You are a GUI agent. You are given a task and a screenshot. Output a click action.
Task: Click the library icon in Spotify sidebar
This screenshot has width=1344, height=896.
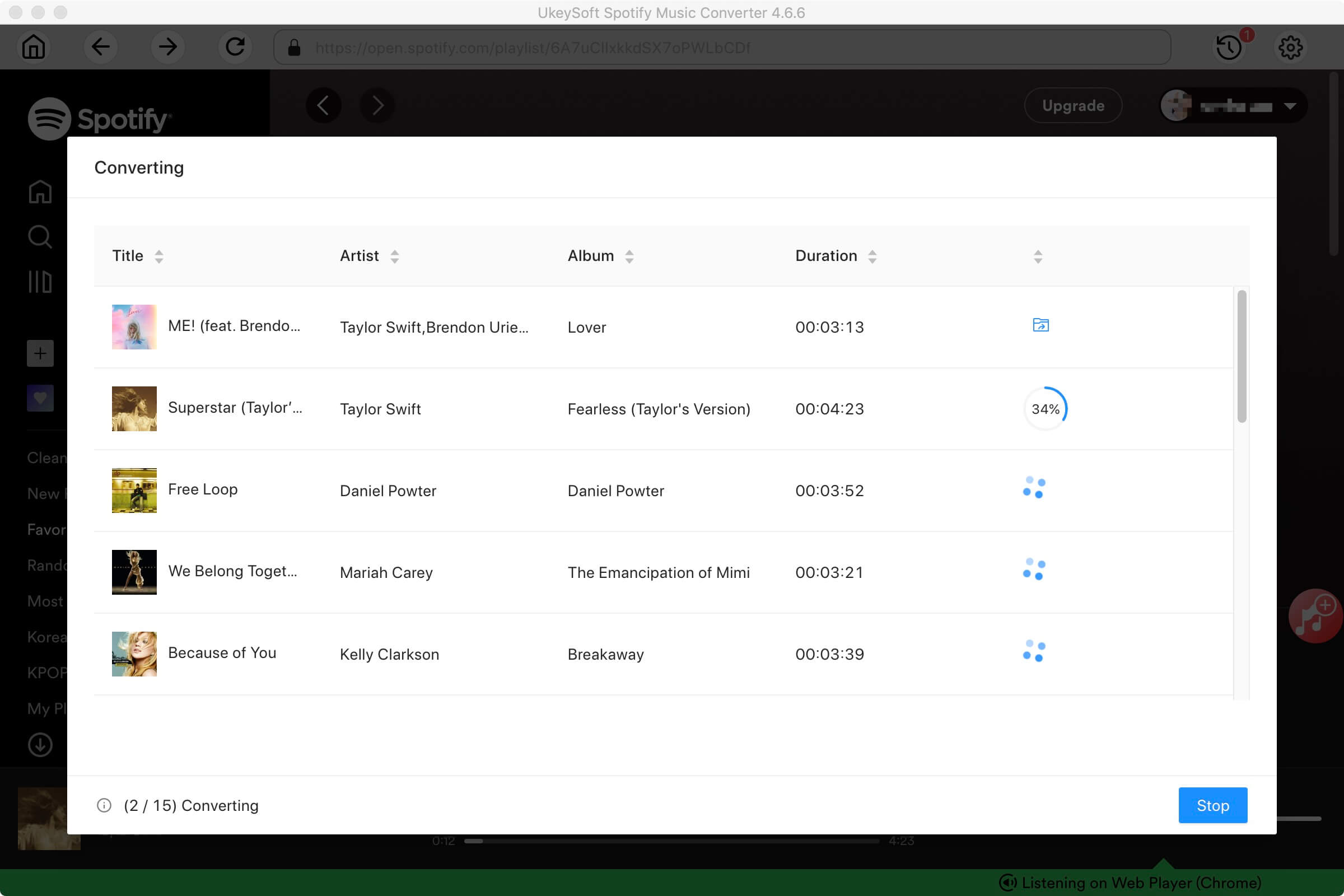(x=39, y=281)
